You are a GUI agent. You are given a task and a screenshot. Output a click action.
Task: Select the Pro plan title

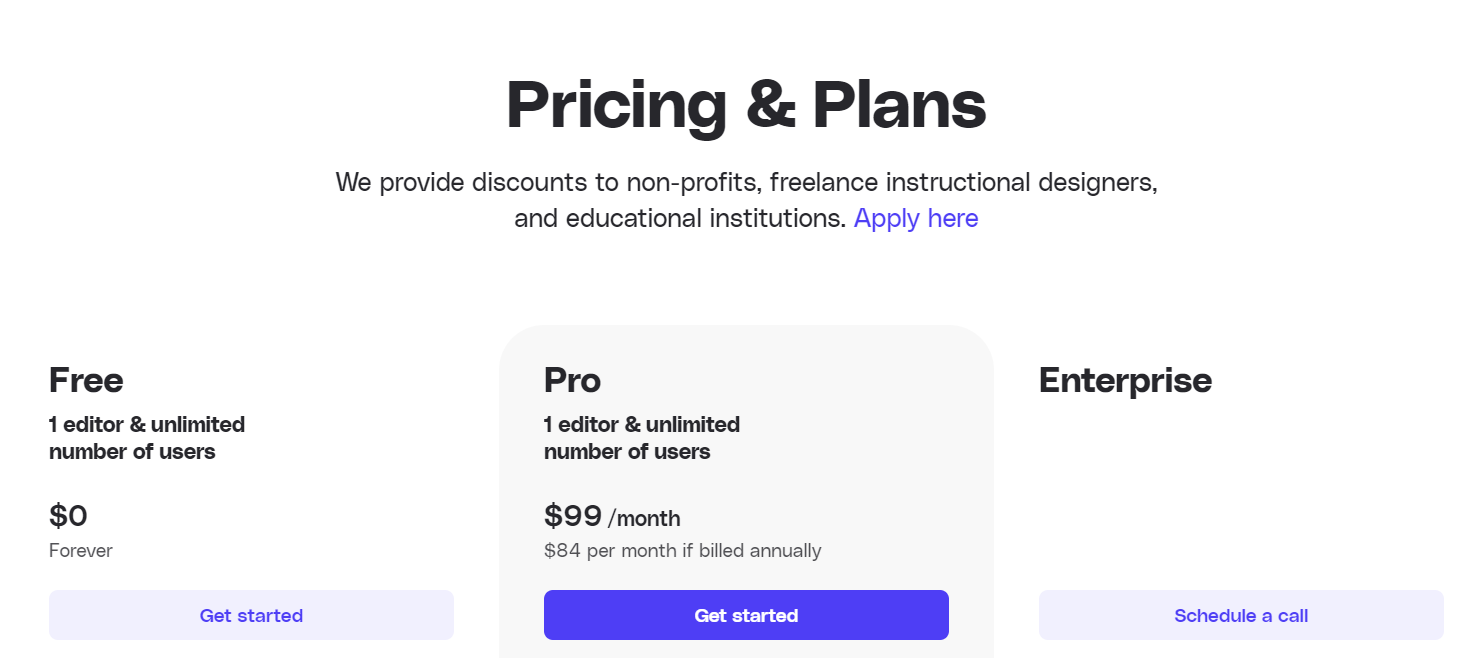click(x=572, y=380)
